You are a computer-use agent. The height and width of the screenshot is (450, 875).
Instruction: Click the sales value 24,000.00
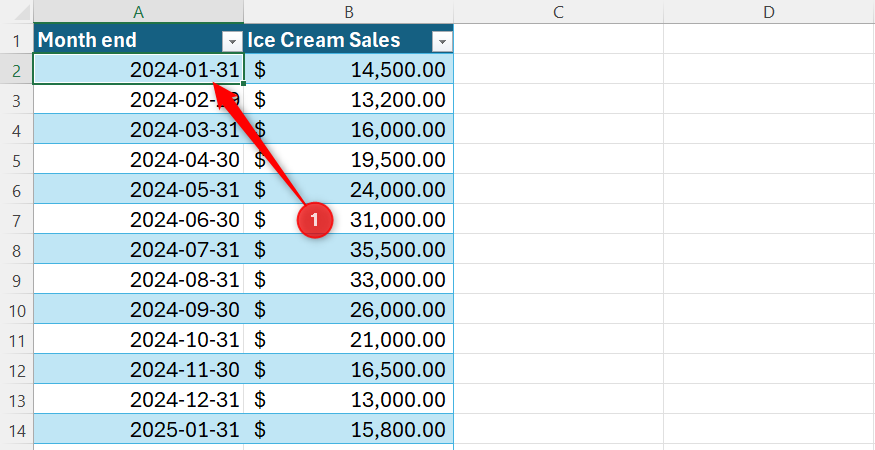[398, 190]
